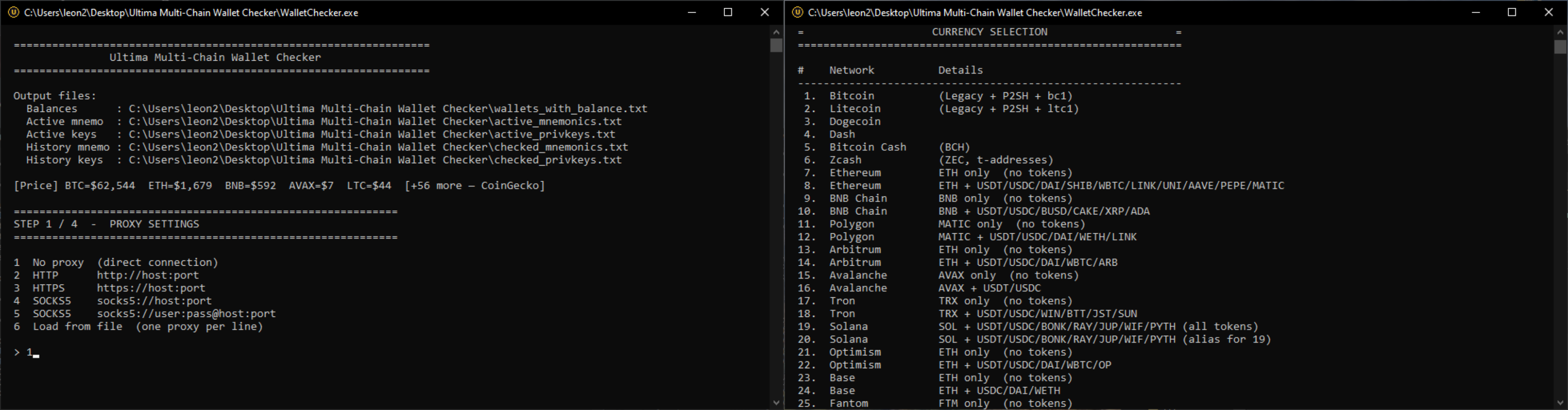The width and height of the screenshot is (1568, 410).
Task: Click row 3 'Dogecoin' in the currency list
Action: tap(842, 121)
